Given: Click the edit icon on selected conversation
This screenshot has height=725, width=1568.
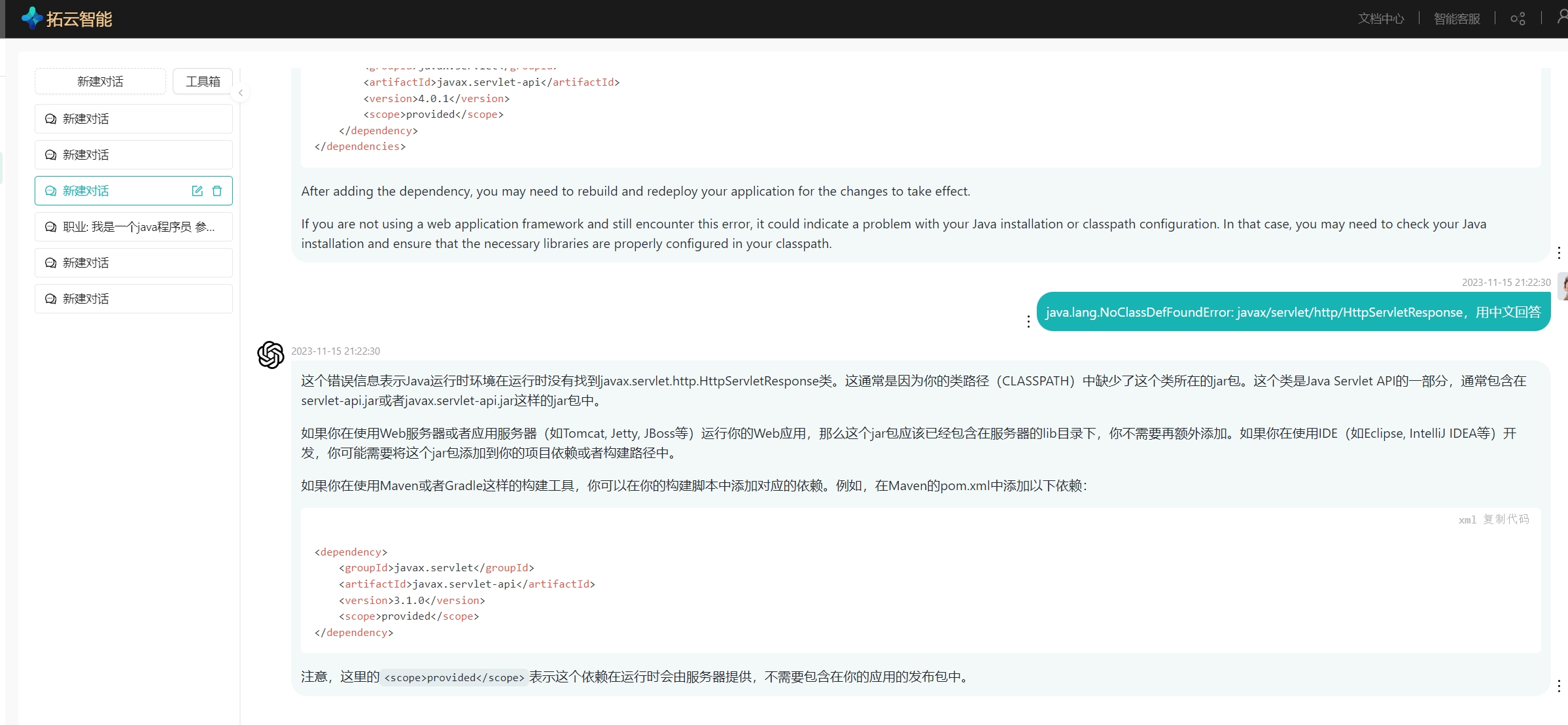Looking at the screenshot, I should (x=197, y=191).
